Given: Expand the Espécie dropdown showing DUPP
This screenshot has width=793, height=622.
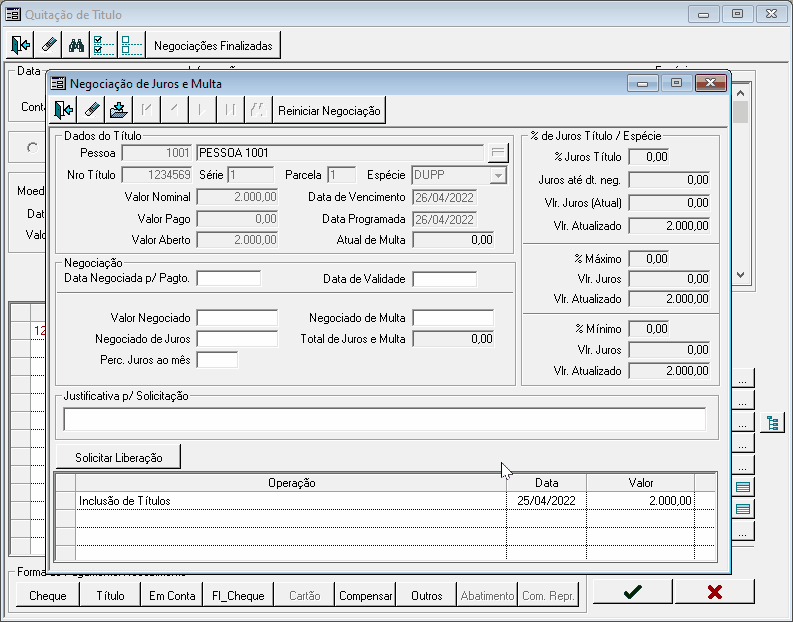Looking at the screenshot, I should coord(498,175).
